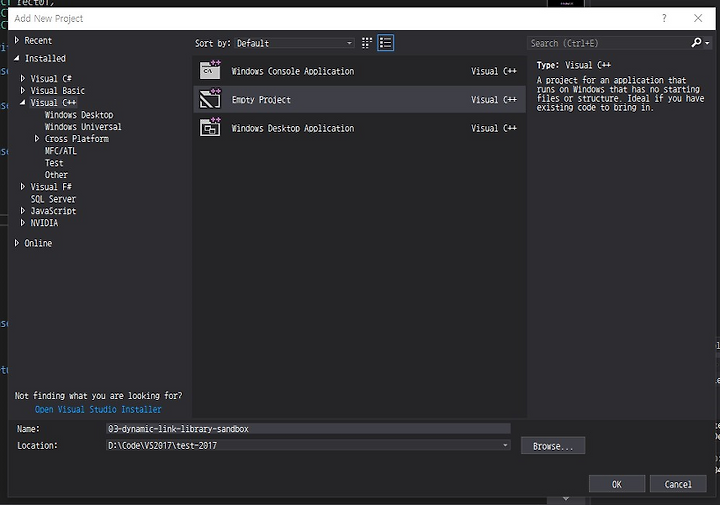
Task: Select the Visual C# tree label
Action: pyautogui.click(x=51, y=79)
